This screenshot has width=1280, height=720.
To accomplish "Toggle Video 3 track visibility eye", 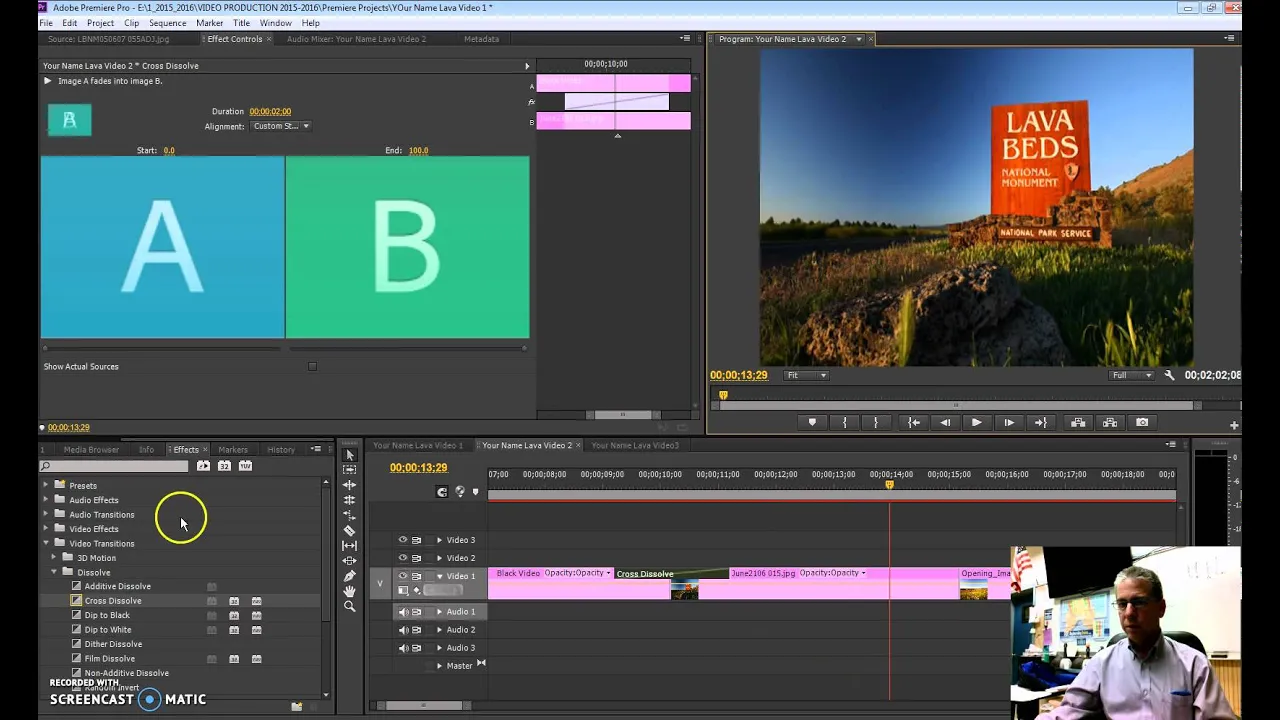I will pos(403,540).
